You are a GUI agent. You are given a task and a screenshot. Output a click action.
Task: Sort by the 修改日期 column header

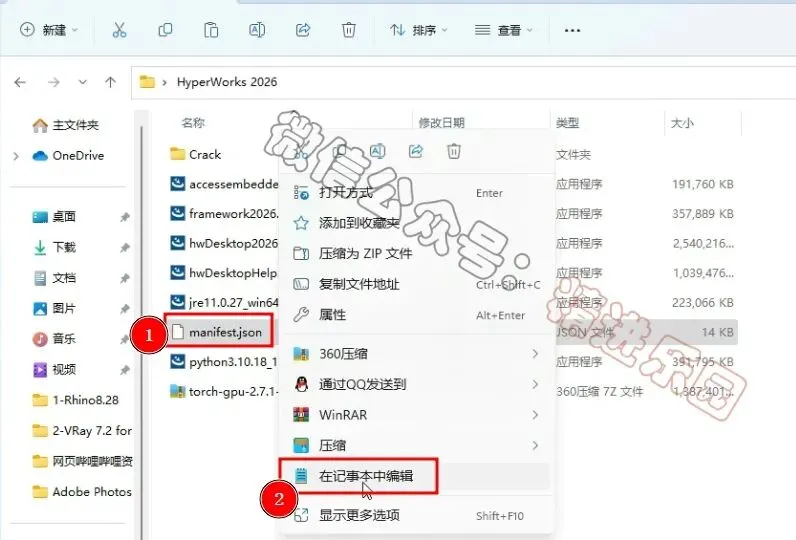[x=441, y=122]
